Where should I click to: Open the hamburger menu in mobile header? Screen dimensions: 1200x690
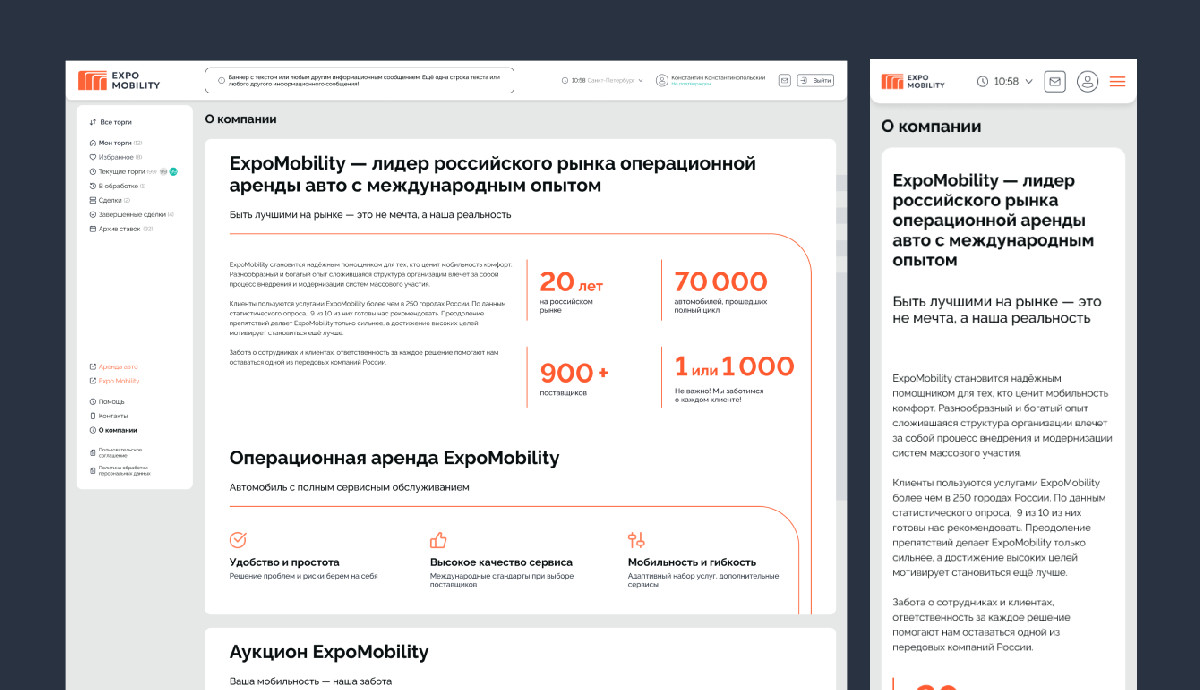pos(1117,82)
